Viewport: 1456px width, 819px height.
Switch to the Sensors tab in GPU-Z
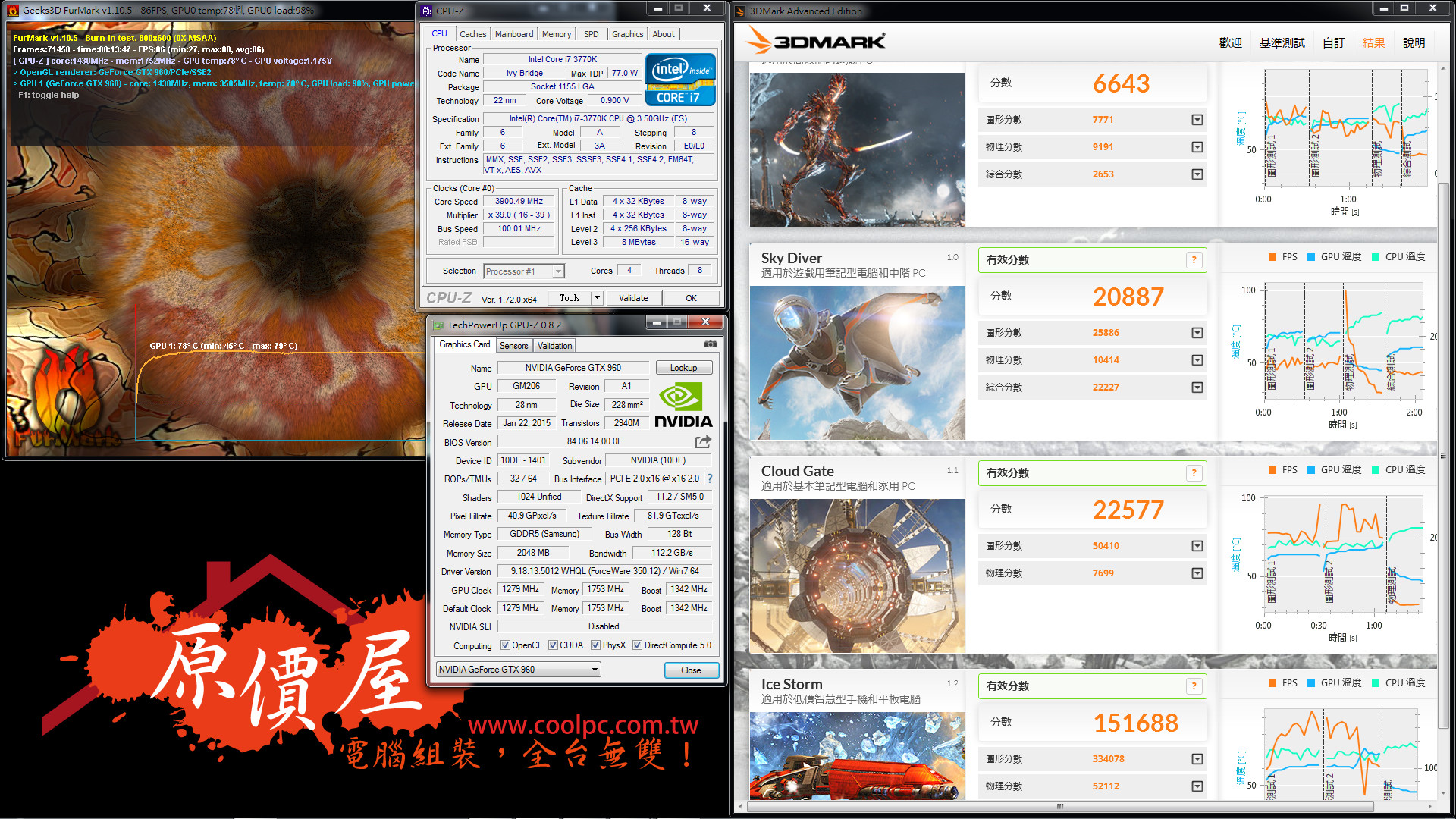pyautogui.click(x=513, y=346)
